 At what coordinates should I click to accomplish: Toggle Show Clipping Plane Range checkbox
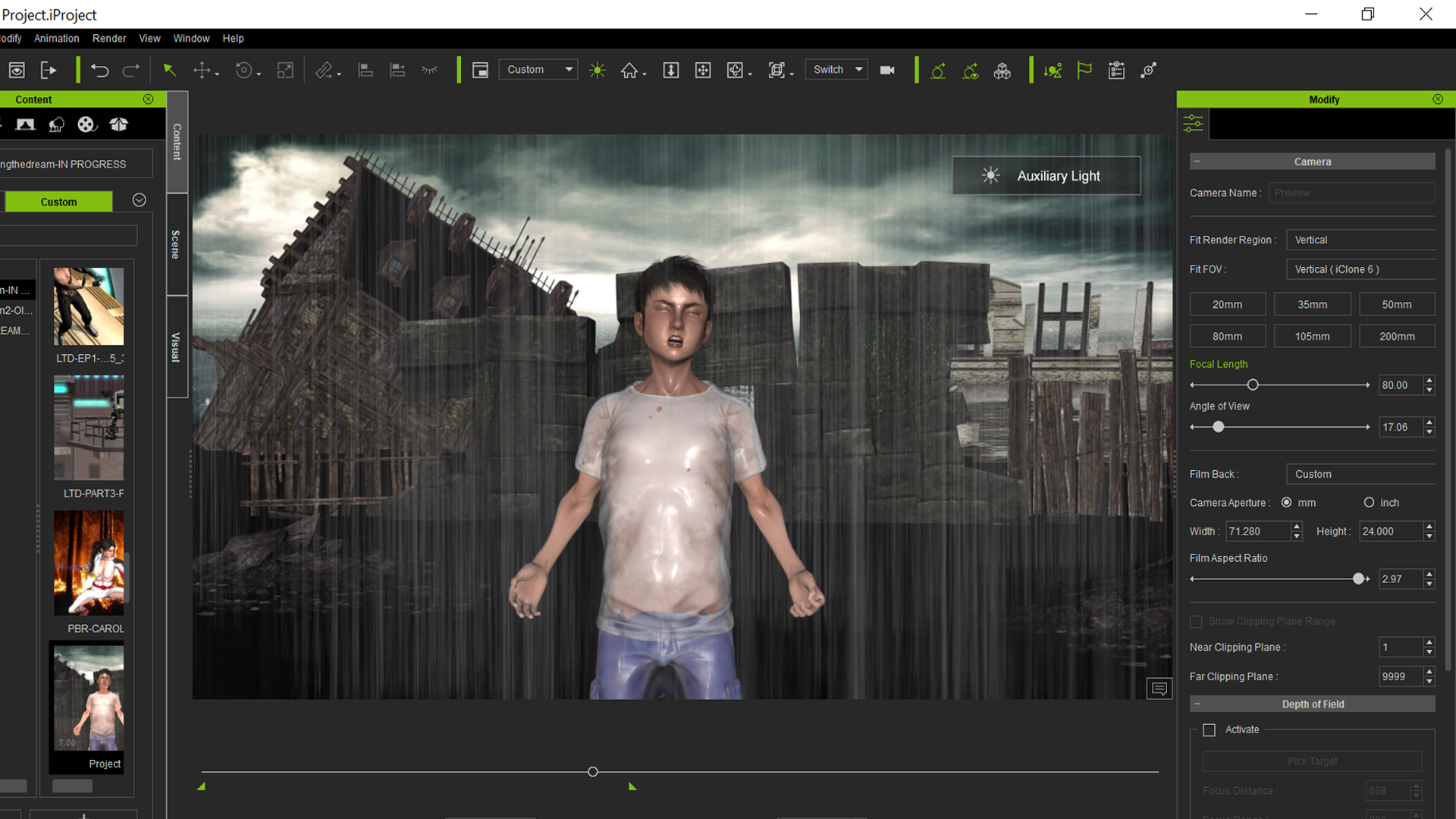tap(1196, 622)
